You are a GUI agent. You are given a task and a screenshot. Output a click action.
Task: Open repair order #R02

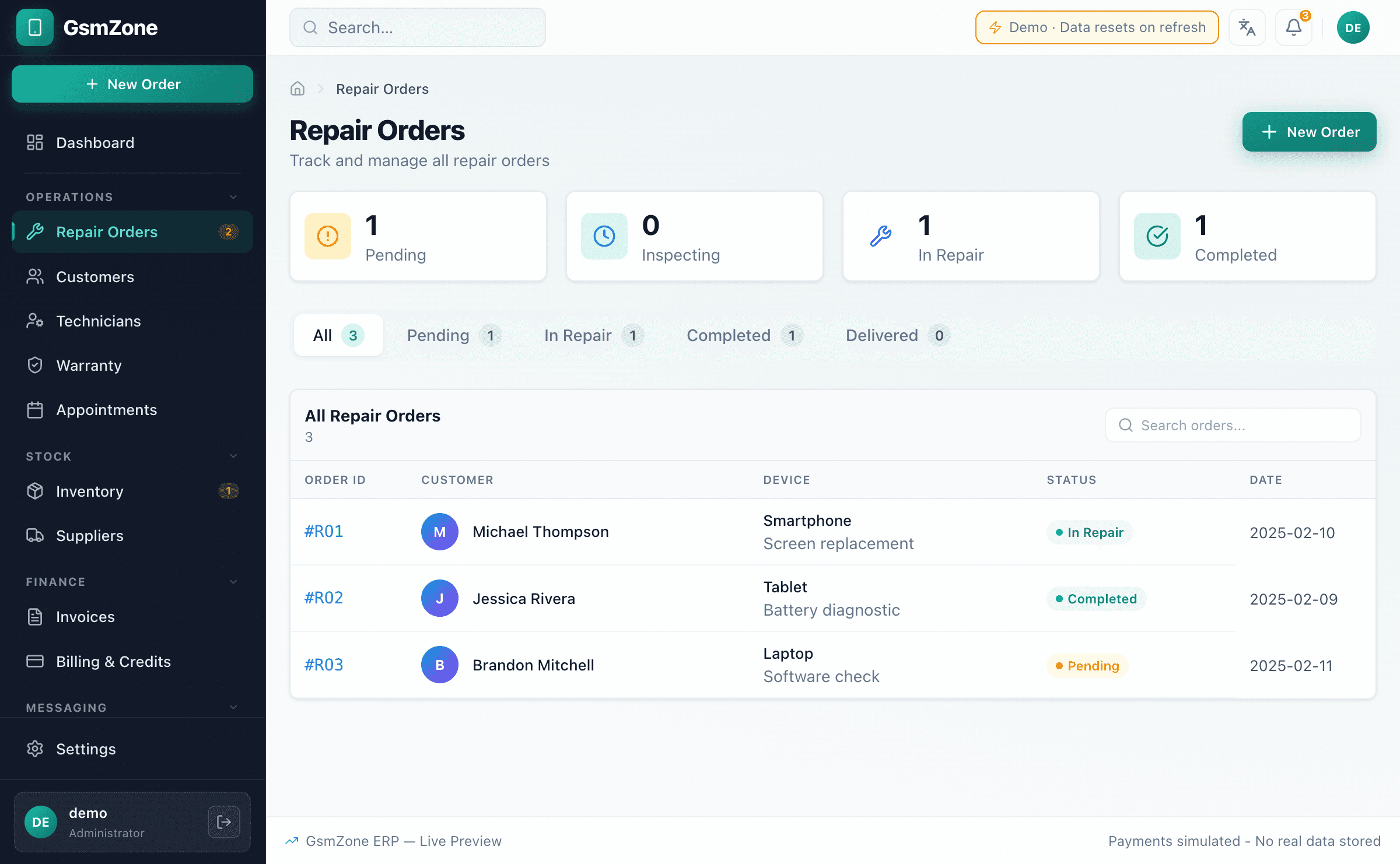[323, 598]
